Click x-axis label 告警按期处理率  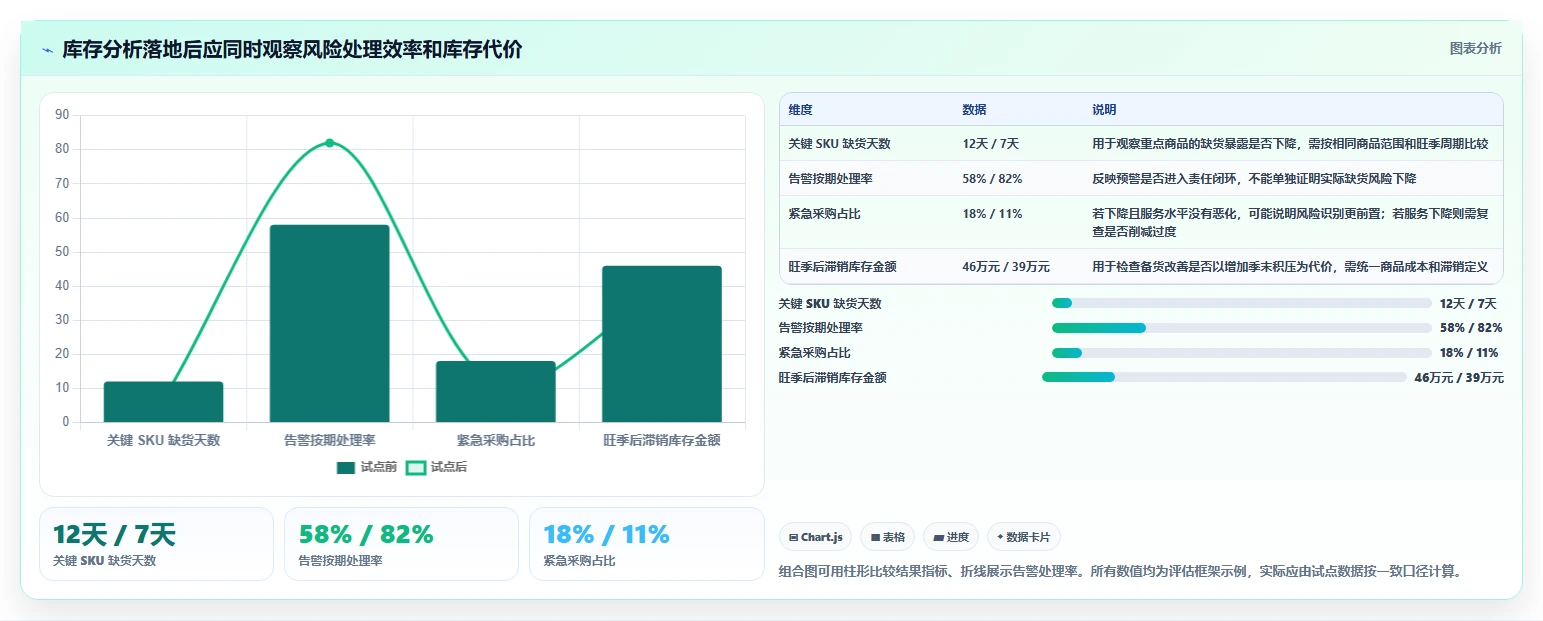329,440
